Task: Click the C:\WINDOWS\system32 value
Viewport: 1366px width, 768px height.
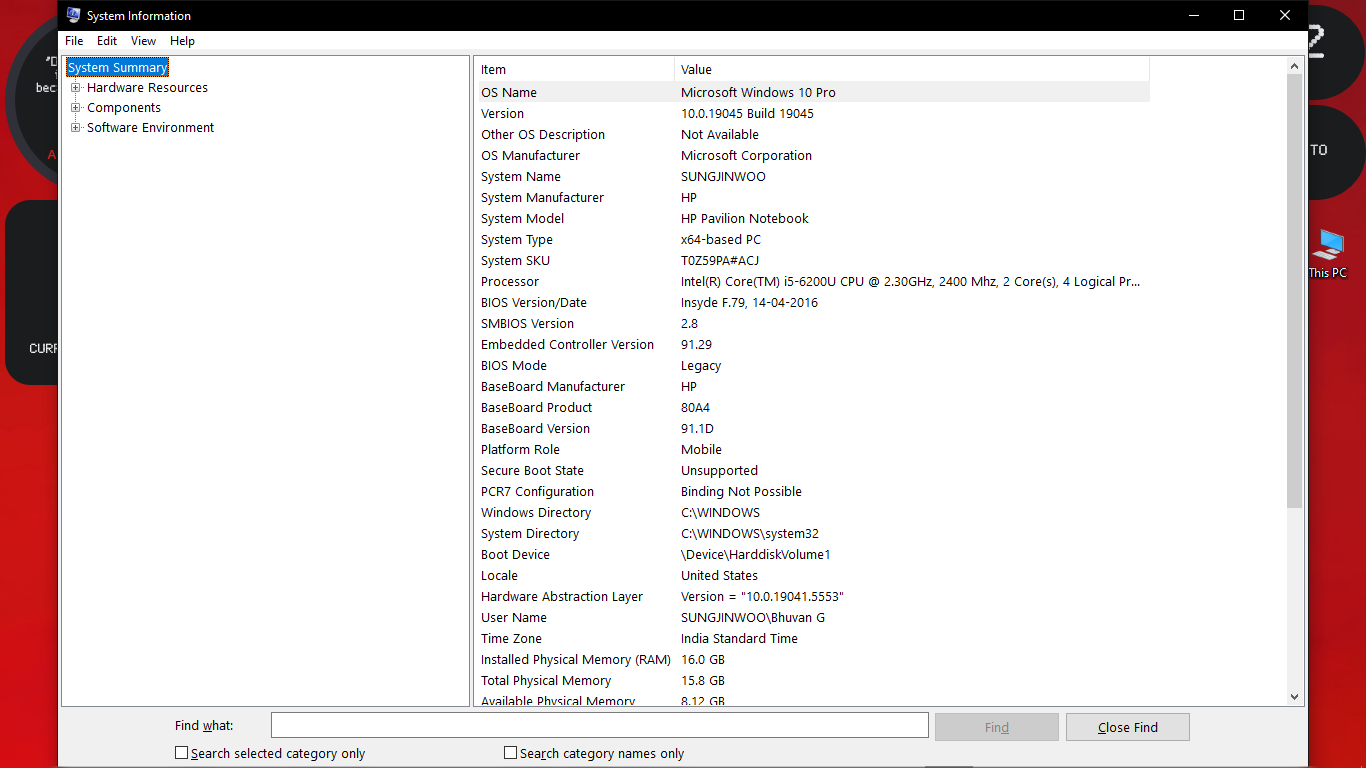Action: click(x=750, y=533)
